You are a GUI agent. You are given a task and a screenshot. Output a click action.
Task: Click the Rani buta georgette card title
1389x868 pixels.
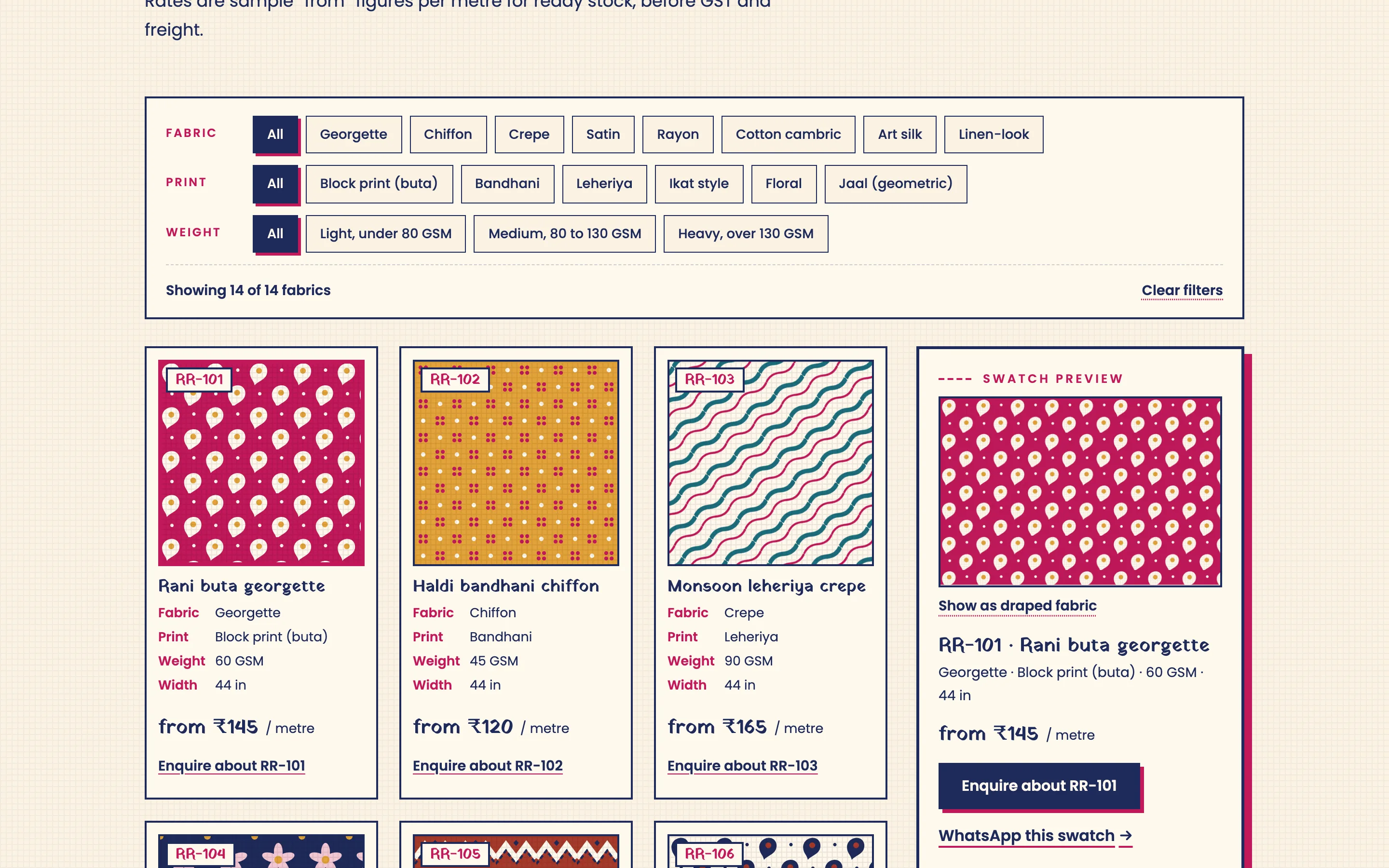242,586
